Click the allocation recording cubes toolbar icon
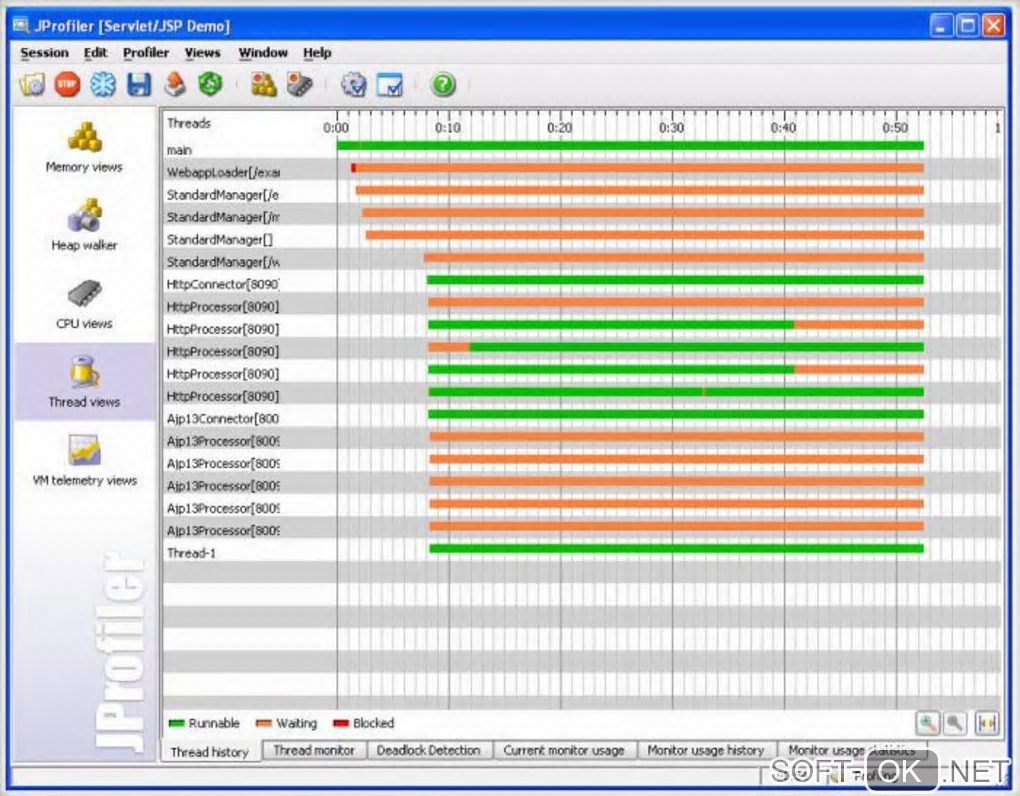The height and width of the screenshot is (796, 1020). point(263,85)
